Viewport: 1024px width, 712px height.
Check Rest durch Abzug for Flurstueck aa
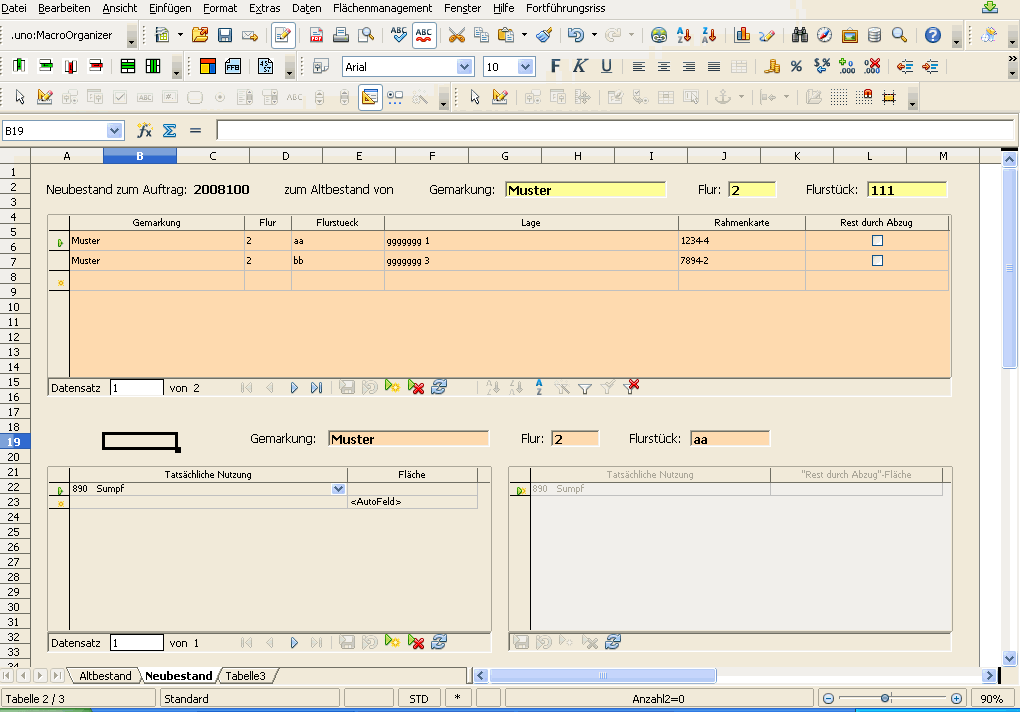pos(877,241)
